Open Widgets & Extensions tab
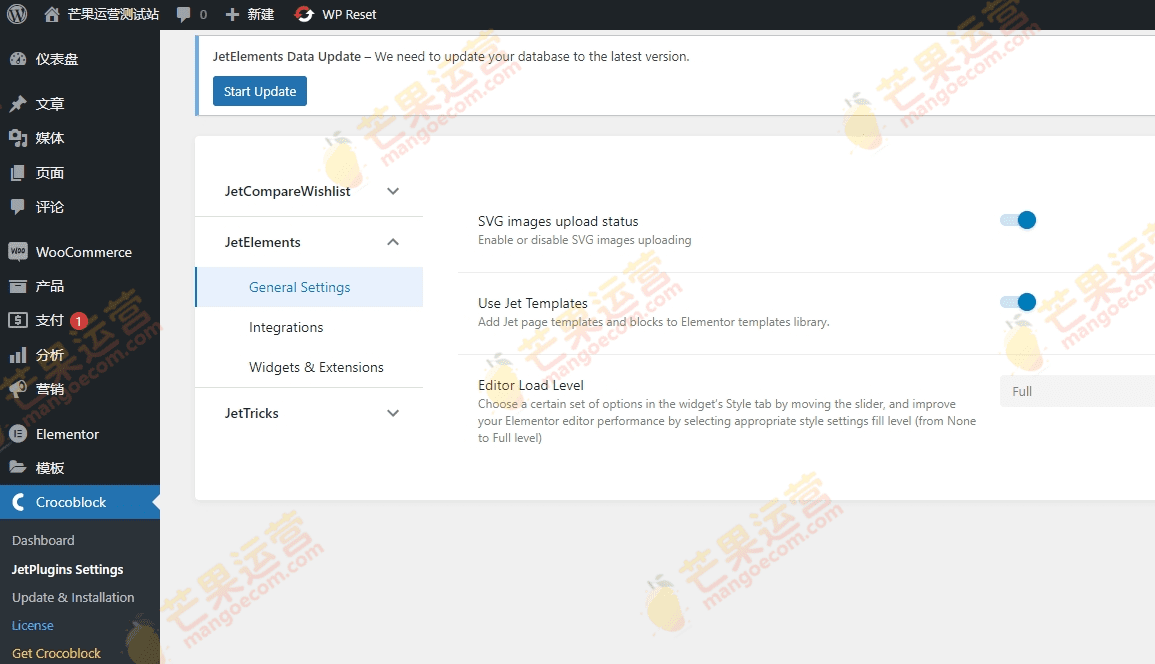Screen dimensions: 1155x664 pyautogui.click(x=316, y=367)
